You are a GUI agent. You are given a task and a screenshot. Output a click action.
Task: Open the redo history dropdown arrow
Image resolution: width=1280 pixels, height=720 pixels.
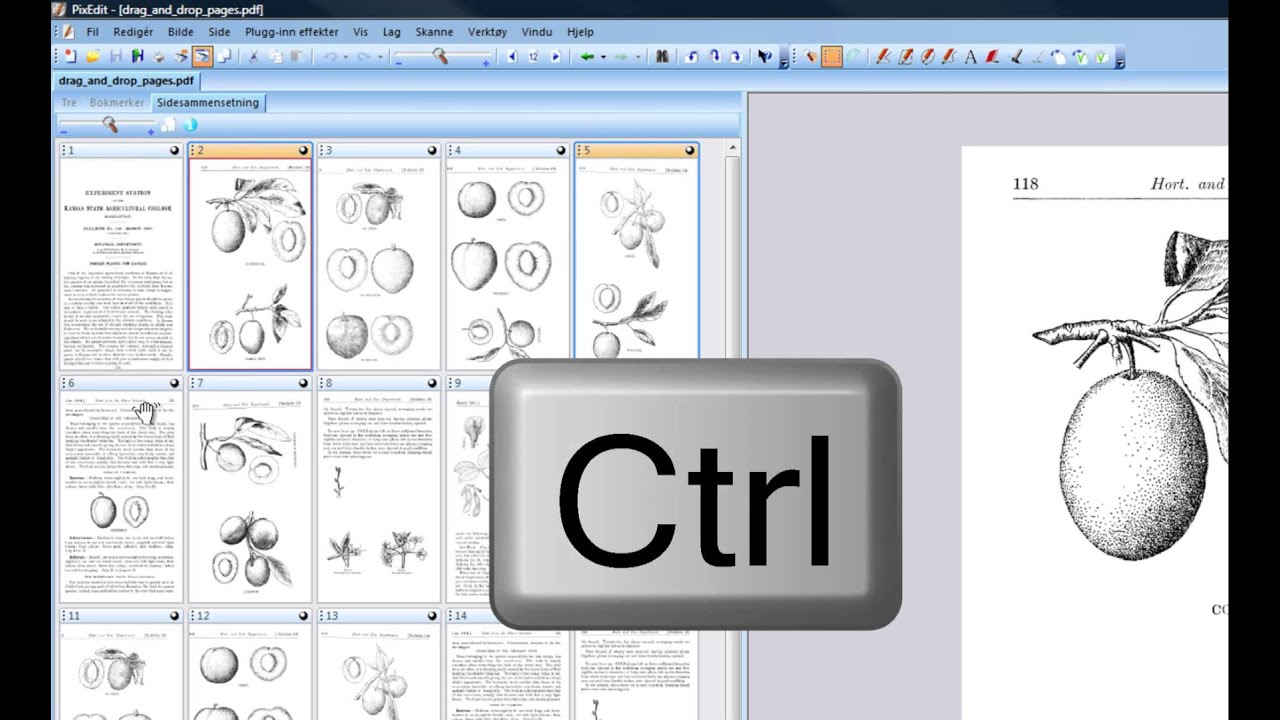click(x=380, y=57)
